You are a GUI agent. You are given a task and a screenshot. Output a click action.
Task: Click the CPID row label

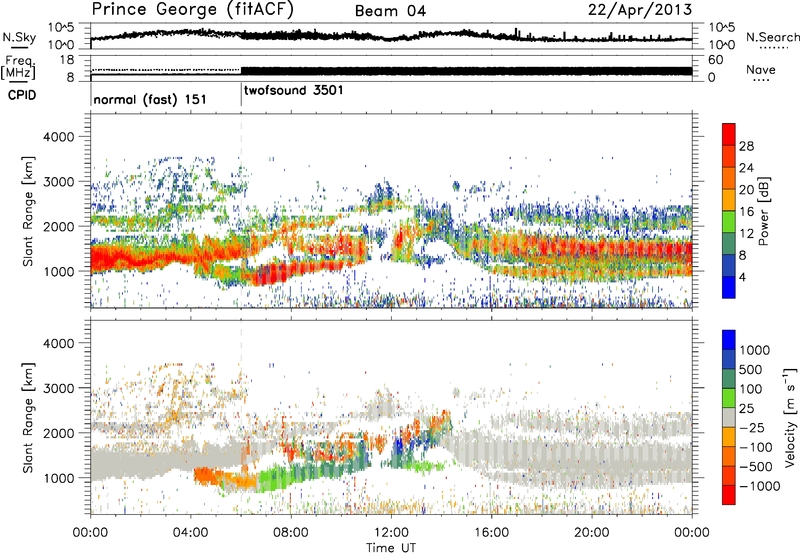pos(22,95)
